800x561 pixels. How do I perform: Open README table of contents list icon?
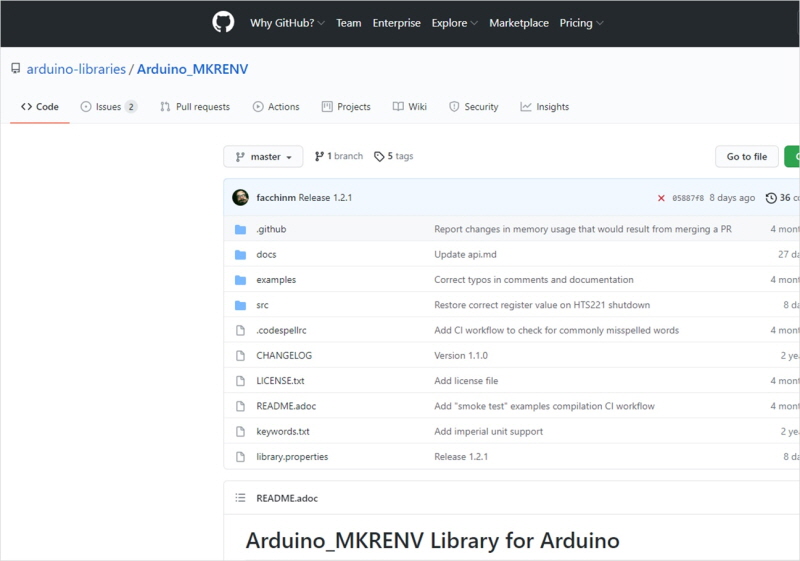[240, 498]
